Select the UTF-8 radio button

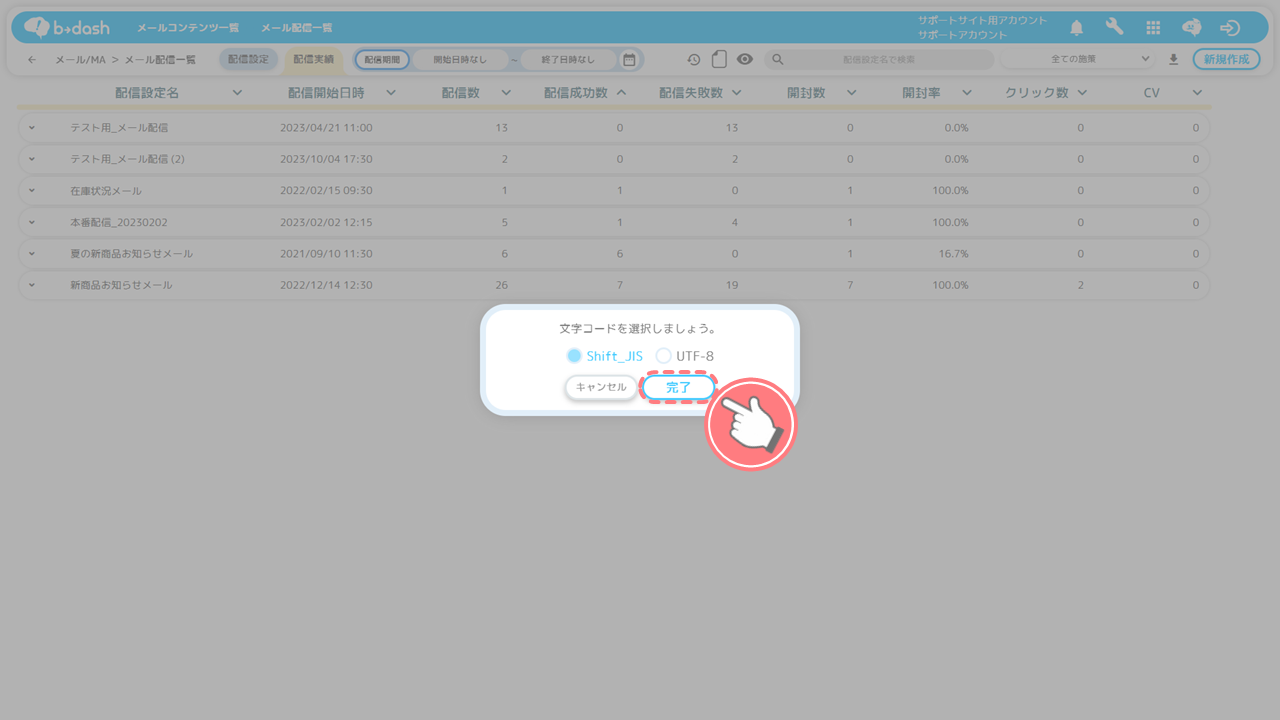tap(663, 356)
